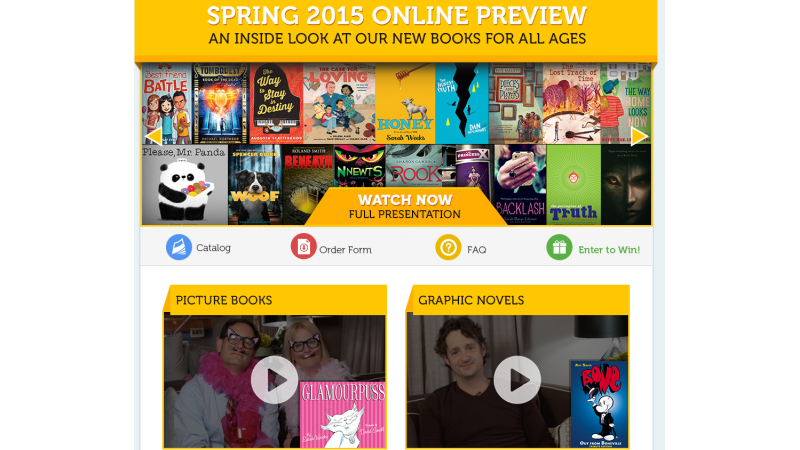The height and width of the screenshot is (450, 800).
Task: Show previous books with left carousel arrow
Action: pyautogui.click(x=154, y=136)
